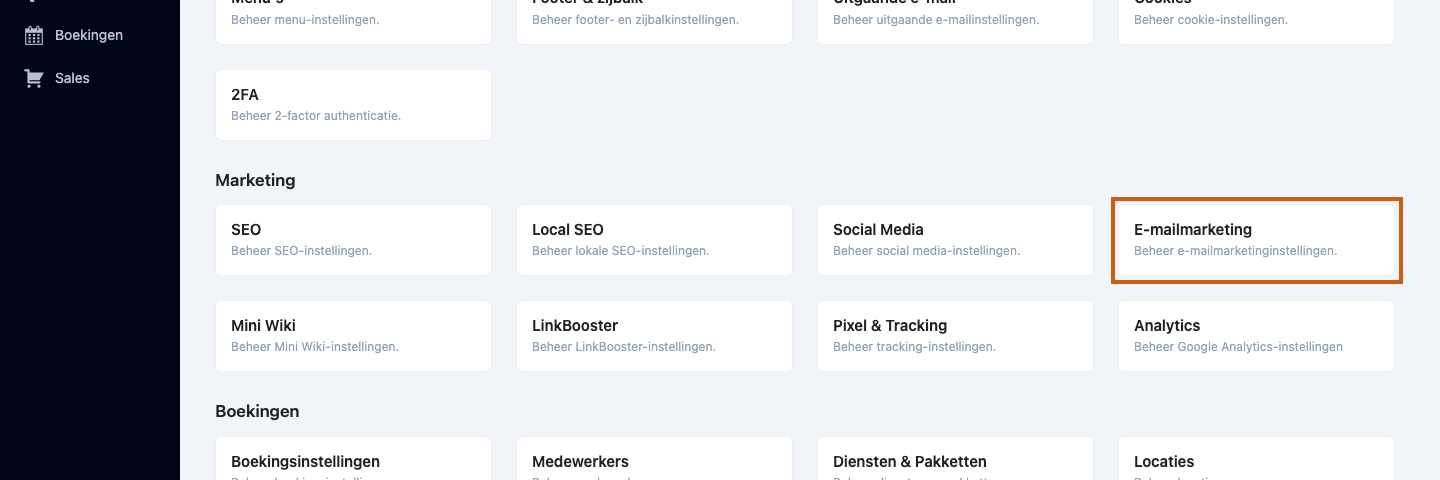Viewport: 1440px width, 480px height.
Task: Select the Mini Wiki settings card
Action: [x=353, y=336]
